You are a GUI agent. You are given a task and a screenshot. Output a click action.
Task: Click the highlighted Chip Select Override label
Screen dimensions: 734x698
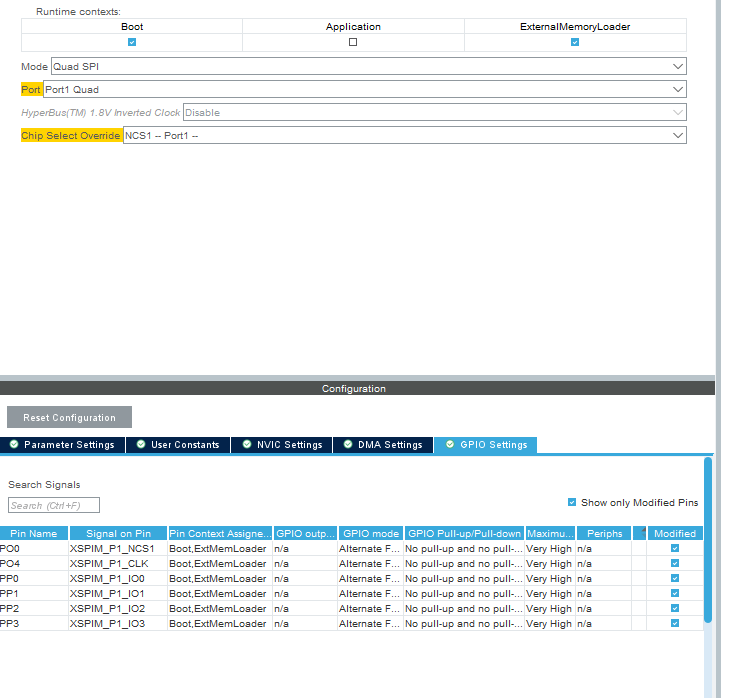coord(71,135)
